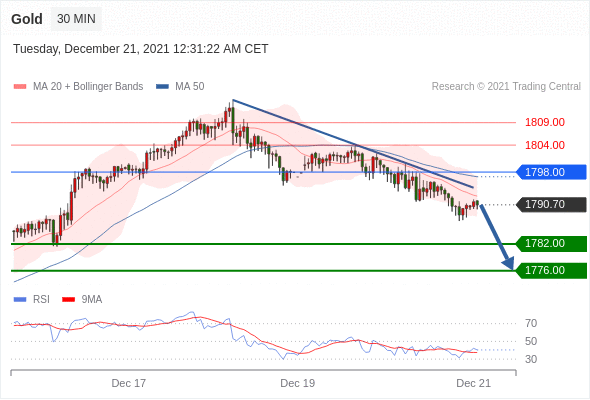Image resolution: width=590 pixels, height=400 pixels.
Task: Toggle the 9MA legend label
Action: 92,300
